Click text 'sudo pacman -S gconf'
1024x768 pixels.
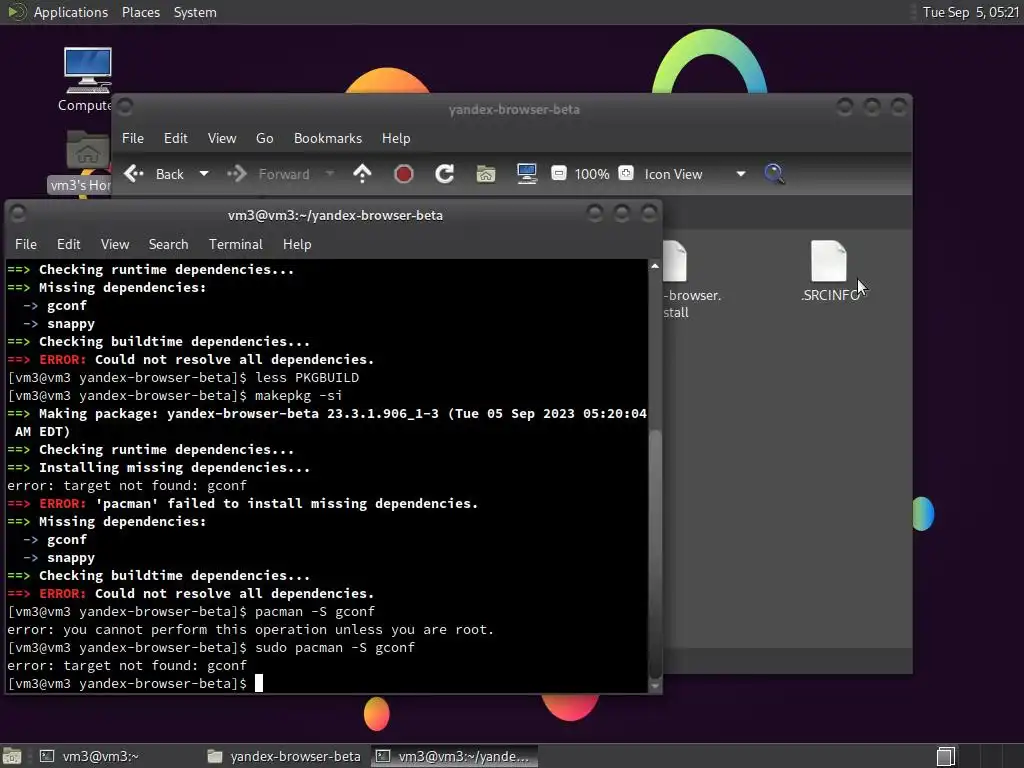pyautogui.click(x=334, y=648)
